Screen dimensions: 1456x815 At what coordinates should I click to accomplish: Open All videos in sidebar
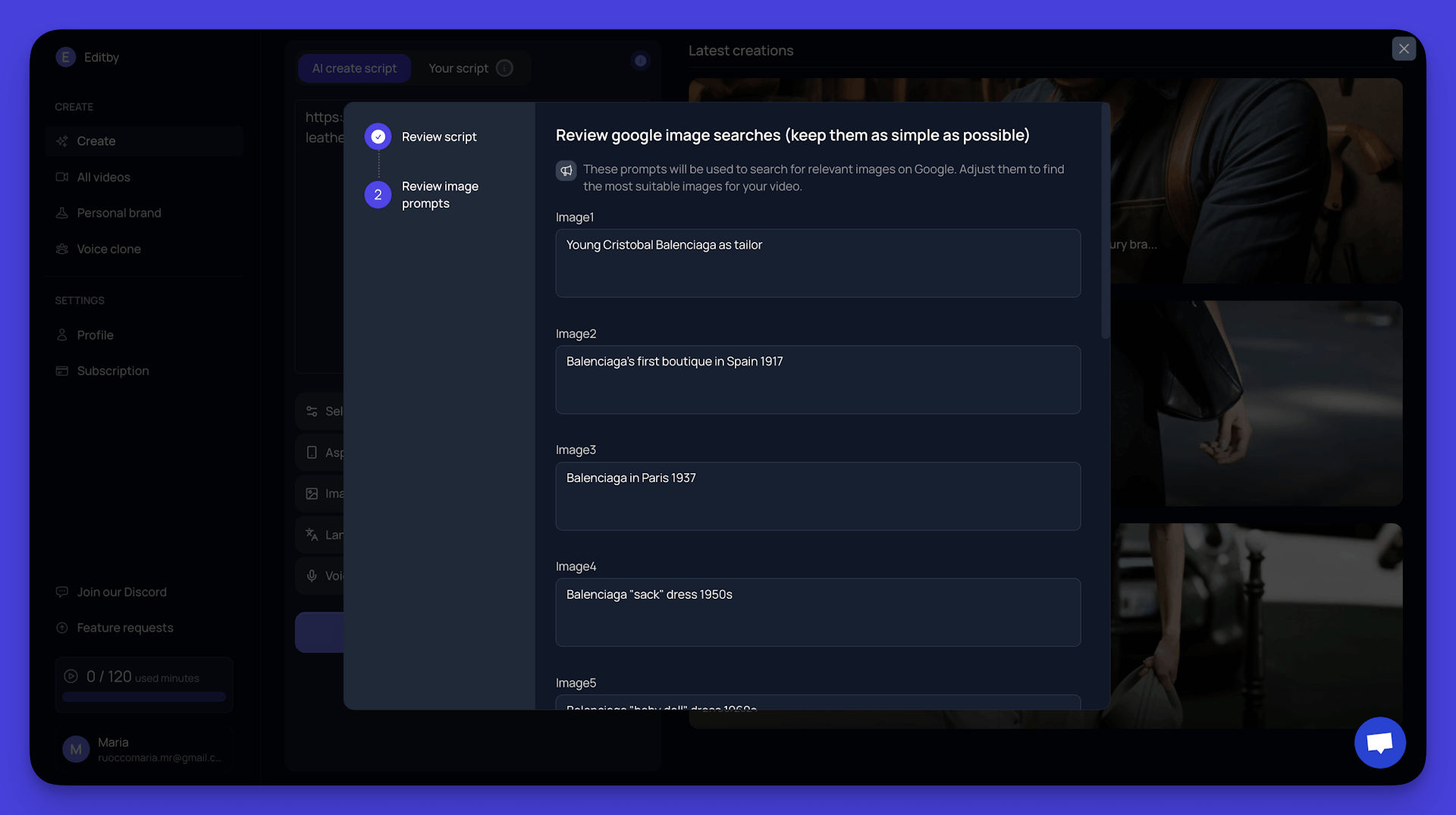coord(144,177)
